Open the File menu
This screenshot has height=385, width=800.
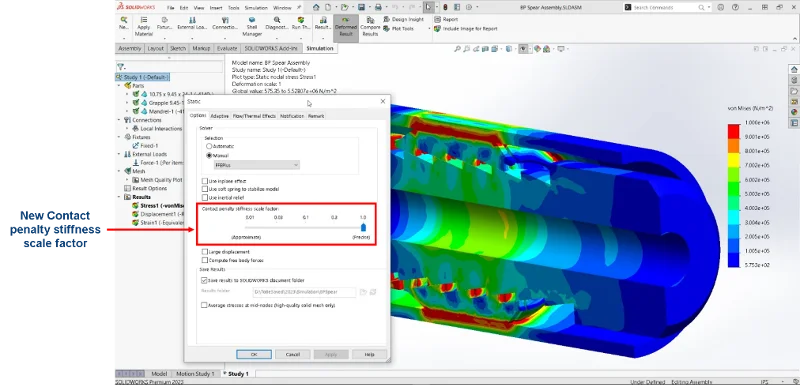point(170,8)
